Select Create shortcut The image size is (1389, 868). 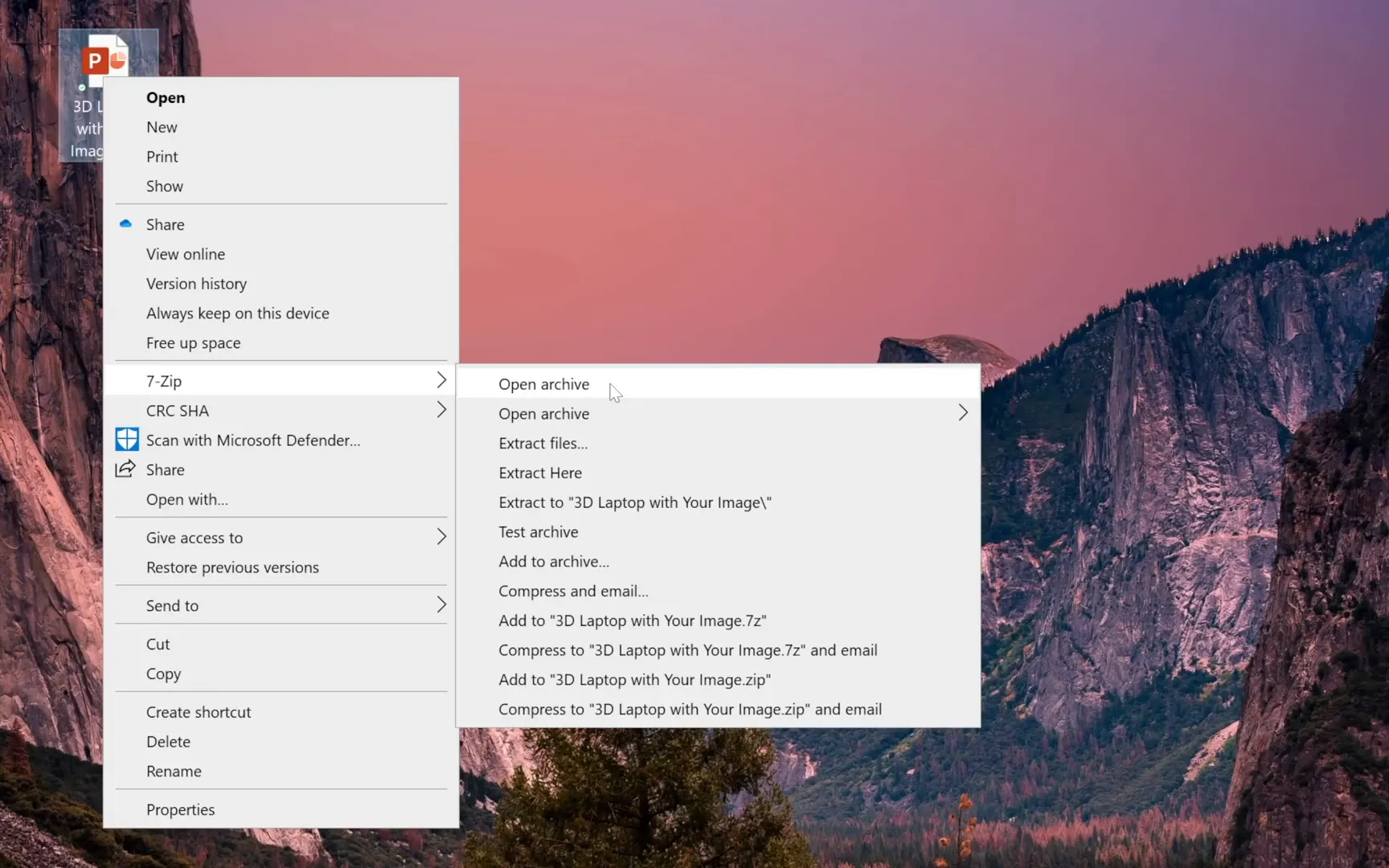coord(281,712)
